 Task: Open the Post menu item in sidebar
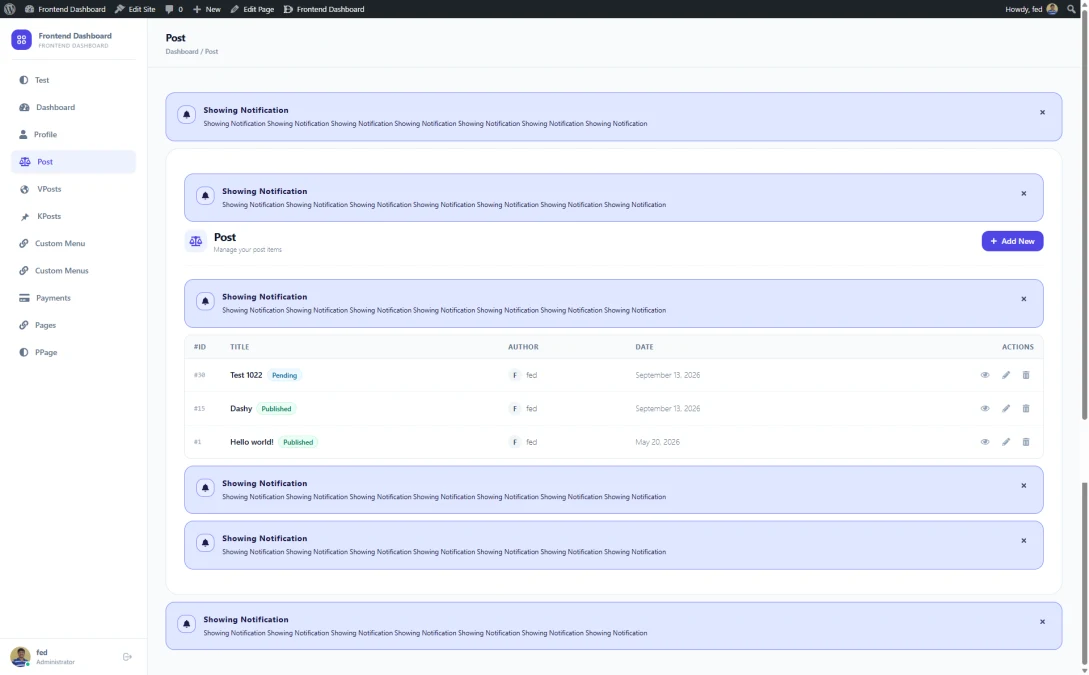point(74,162)
